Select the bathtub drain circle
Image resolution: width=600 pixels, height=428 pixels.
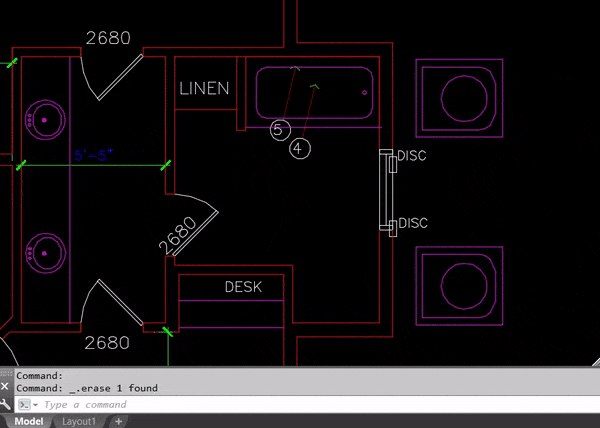click(x=364, y=93)
